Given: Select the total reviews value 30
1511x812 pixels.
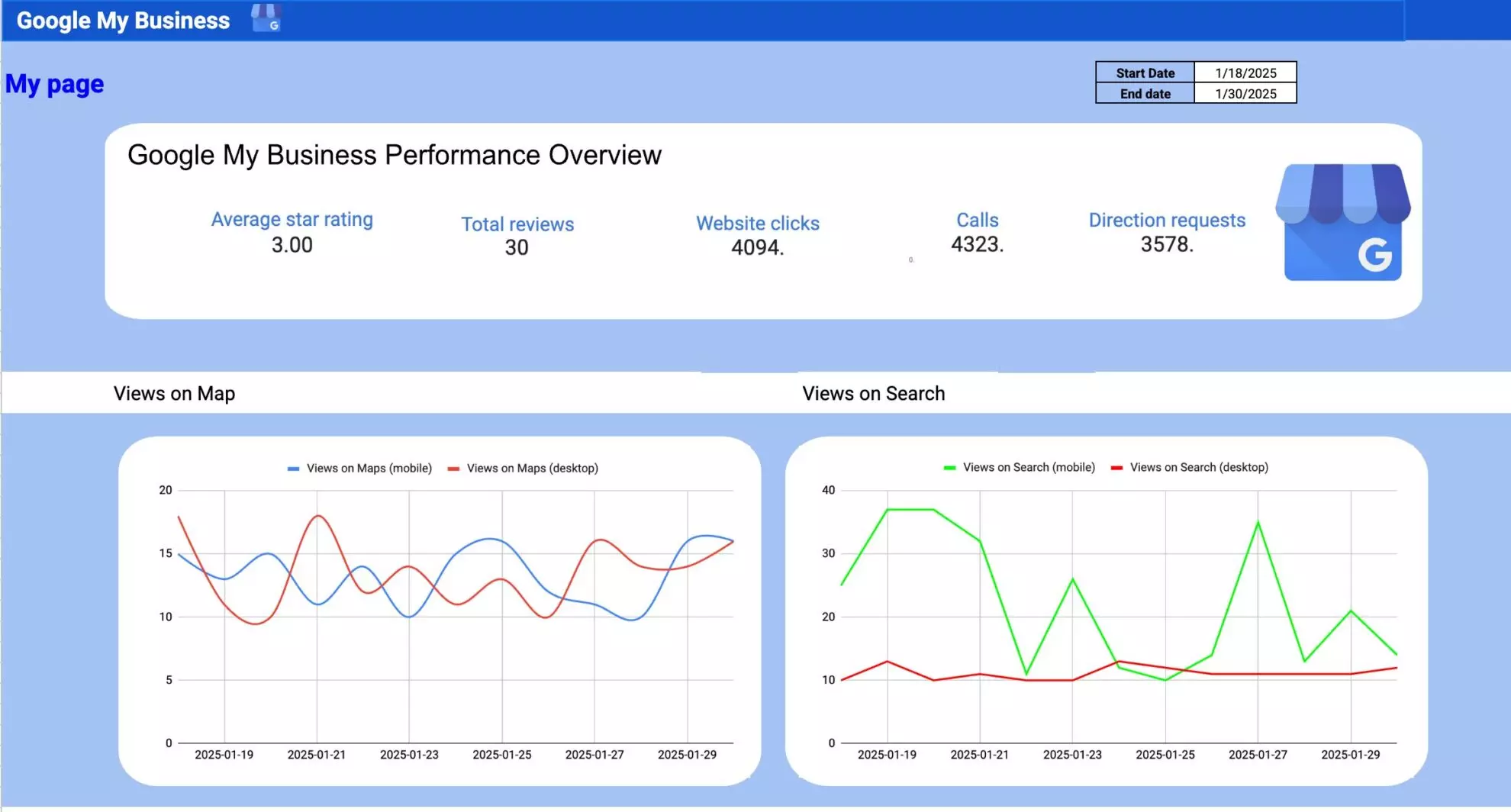Looking at the screenshot, I should (x=517, y=247).
